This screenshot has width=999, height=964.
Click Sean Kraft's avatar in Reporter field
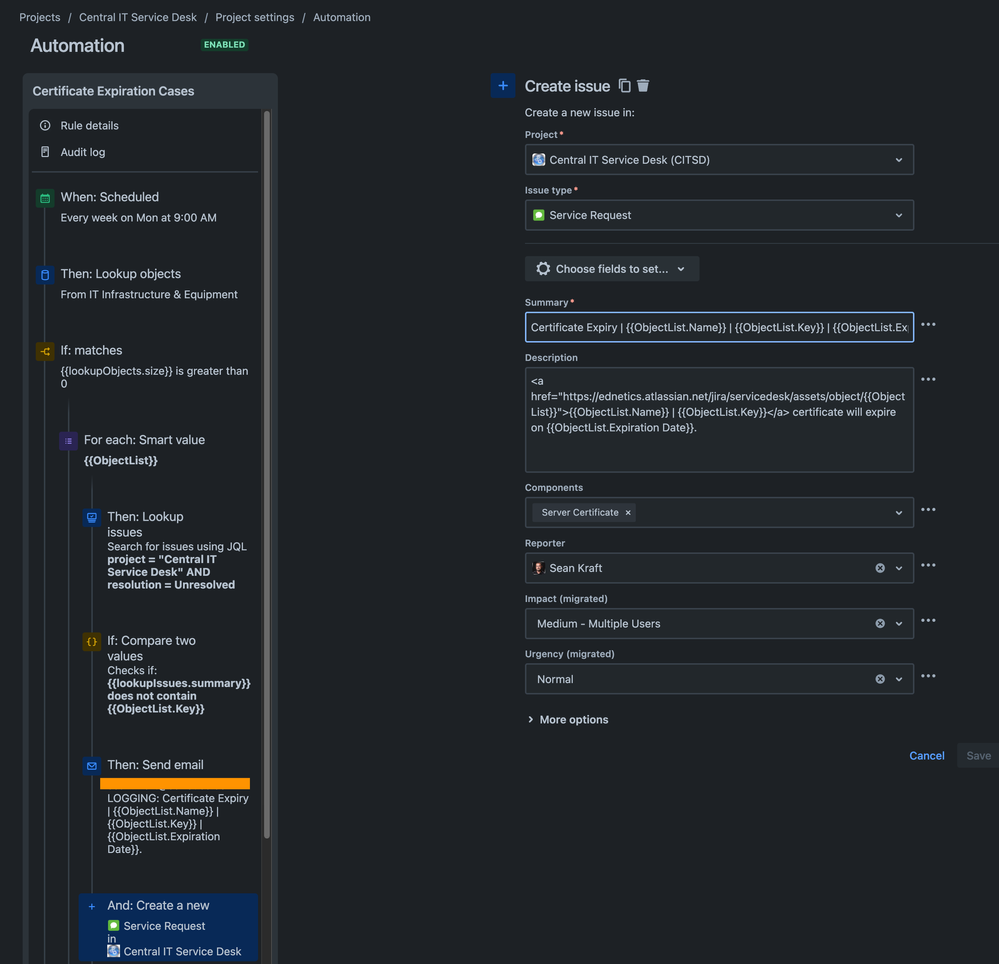(538, 568)
